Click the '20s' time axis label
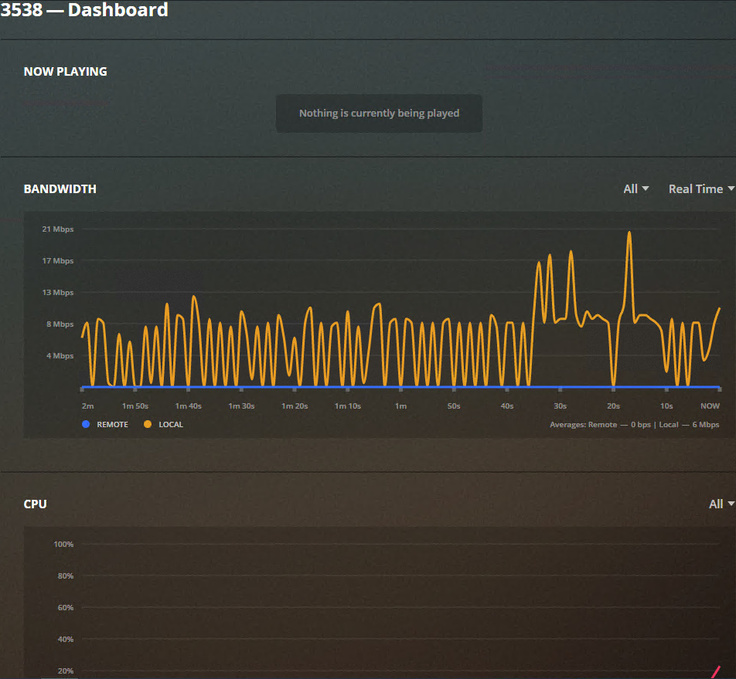The height and width of the screenshot is (679, 736). [x=613, y=406]
